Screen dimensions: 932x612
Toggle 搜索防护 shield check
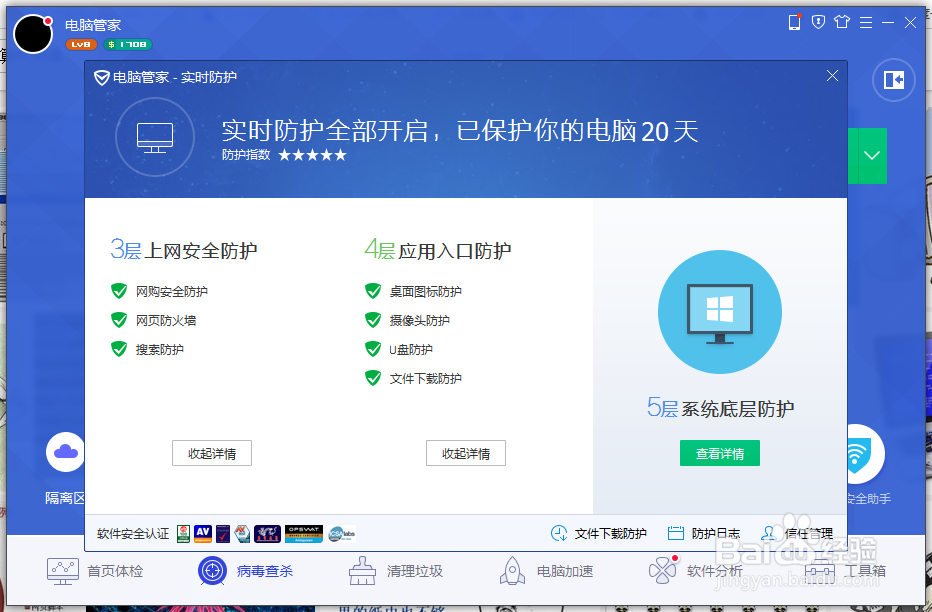click(119, 349)
